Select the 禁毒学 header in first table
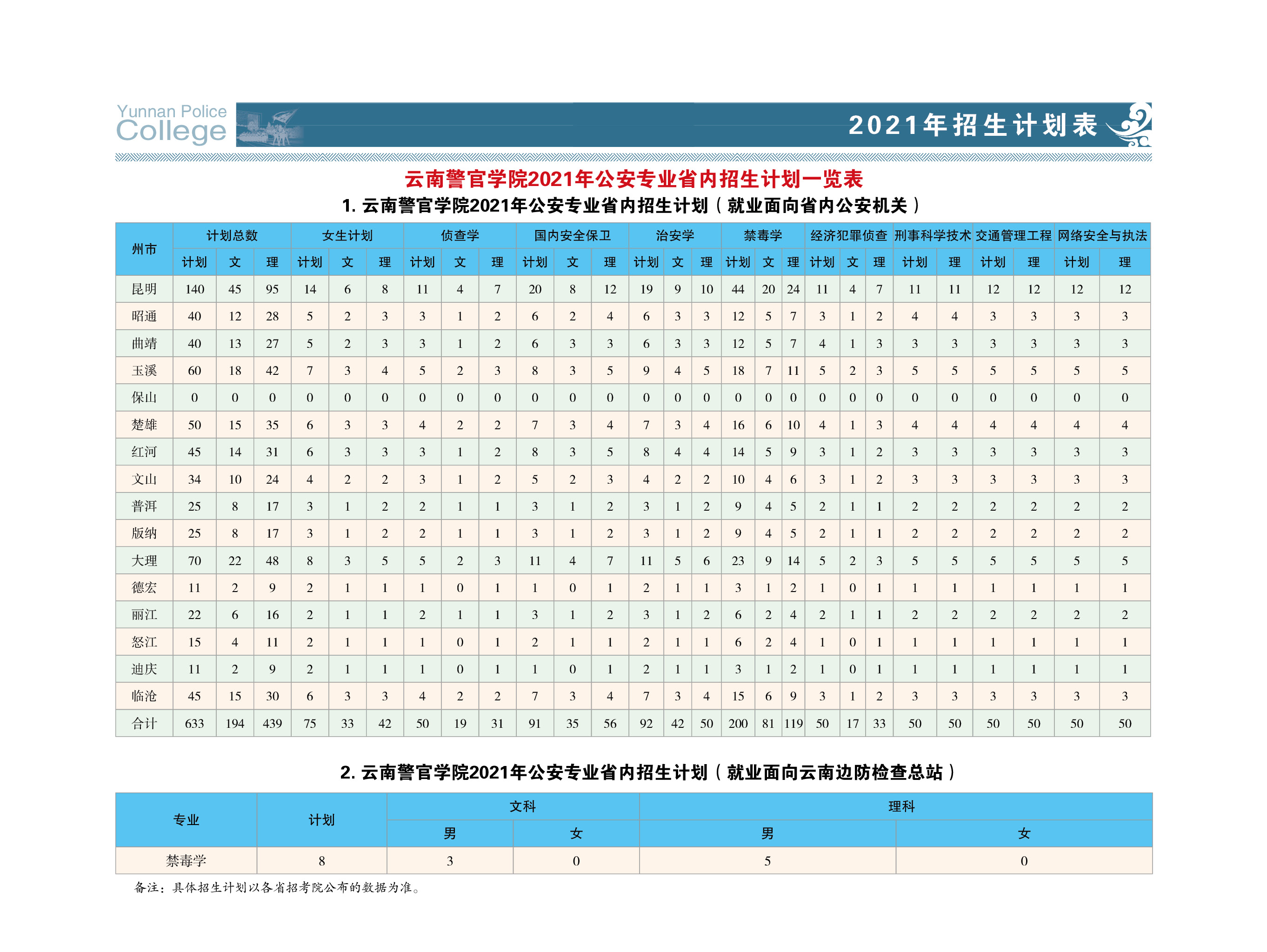Viewport: 1267px width, 952px height. 762,235
